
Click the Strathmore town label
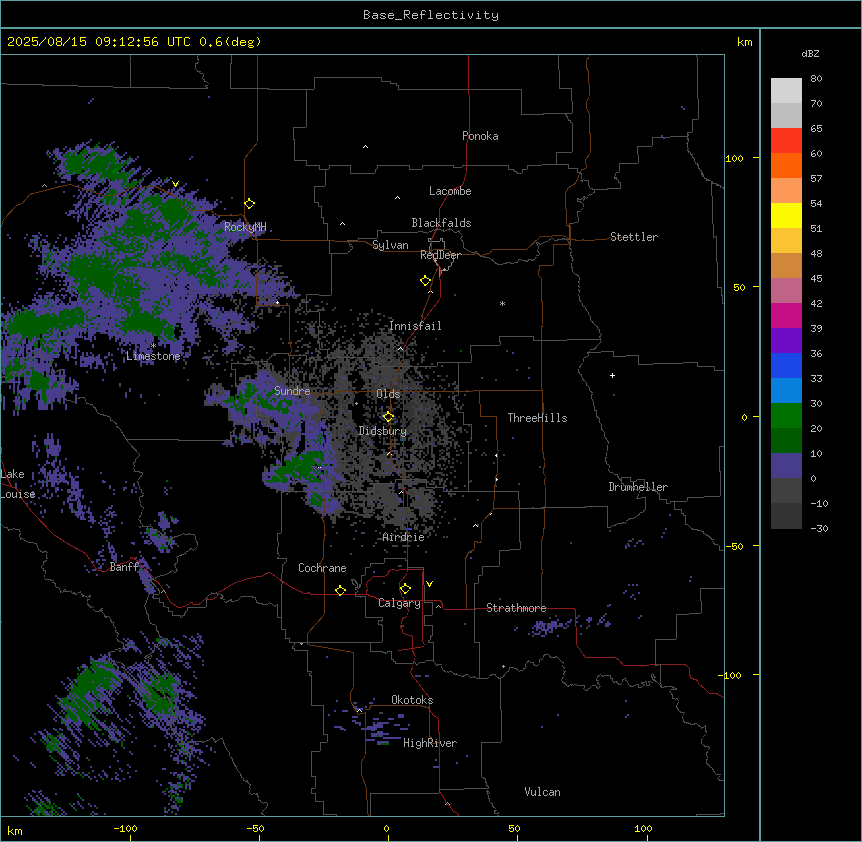(x=516, y=608)
